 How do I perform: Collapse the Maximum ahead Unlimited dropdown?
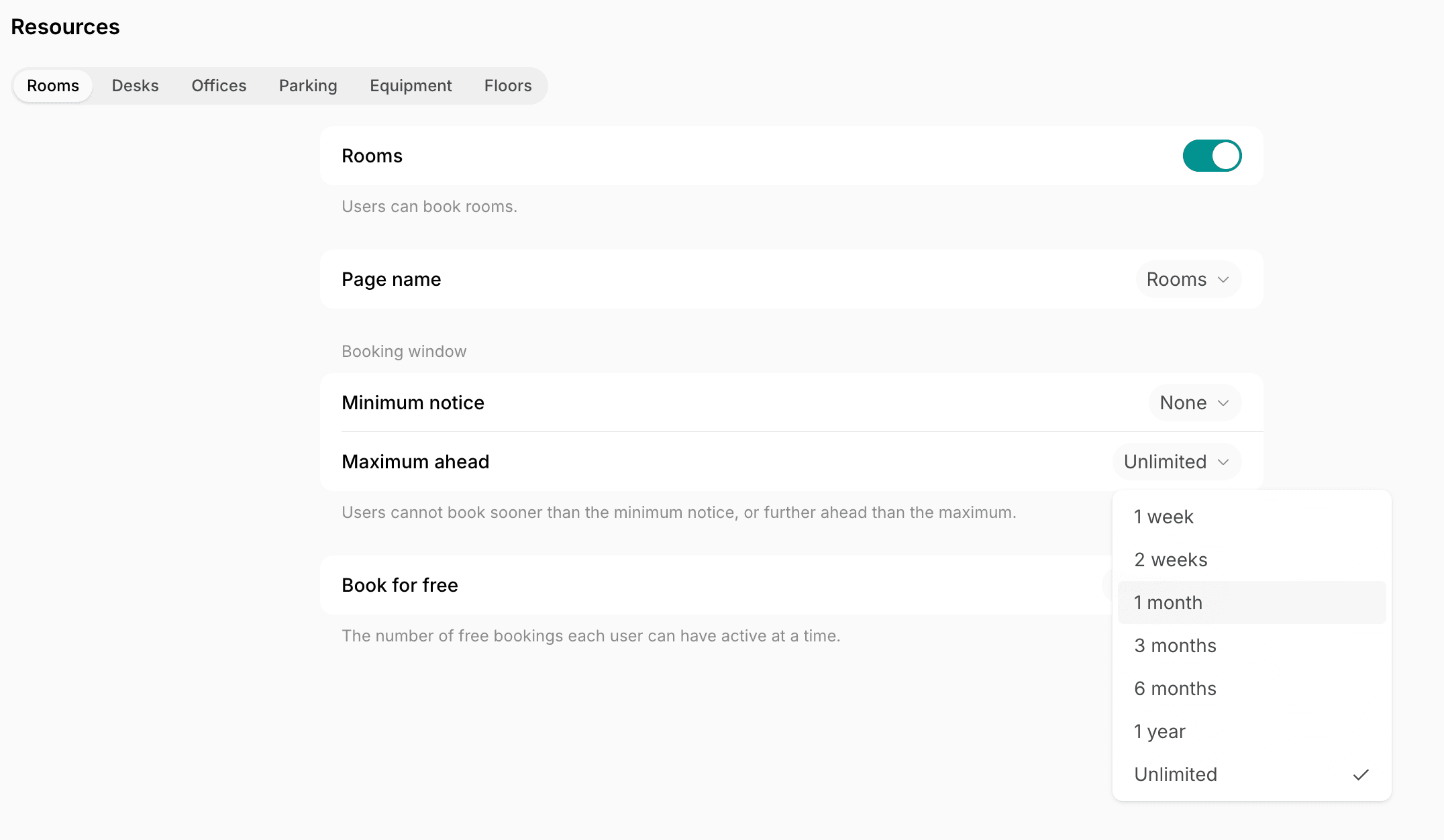pyautogui.click(x=1177, y=462)
